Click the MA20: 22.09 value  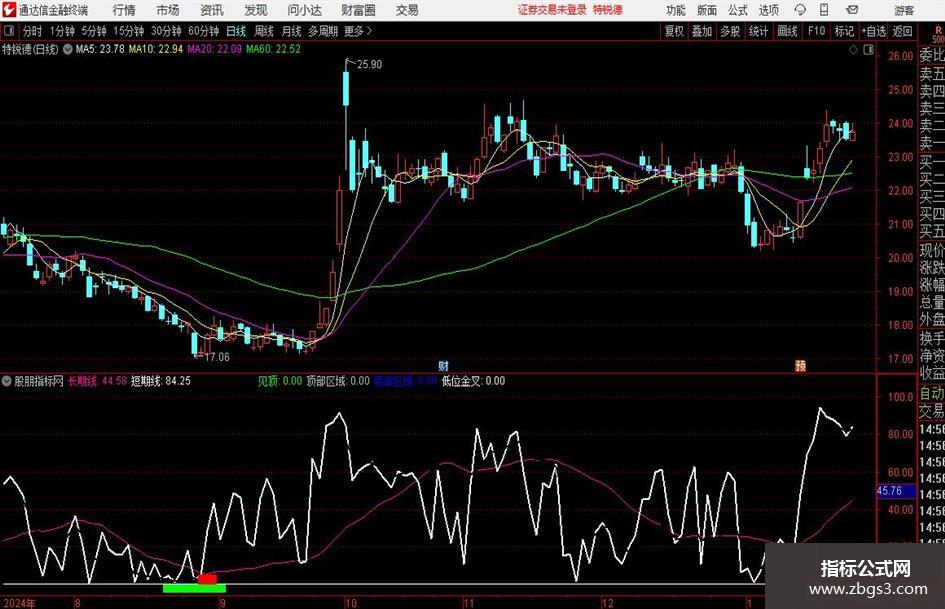point(215,49)
